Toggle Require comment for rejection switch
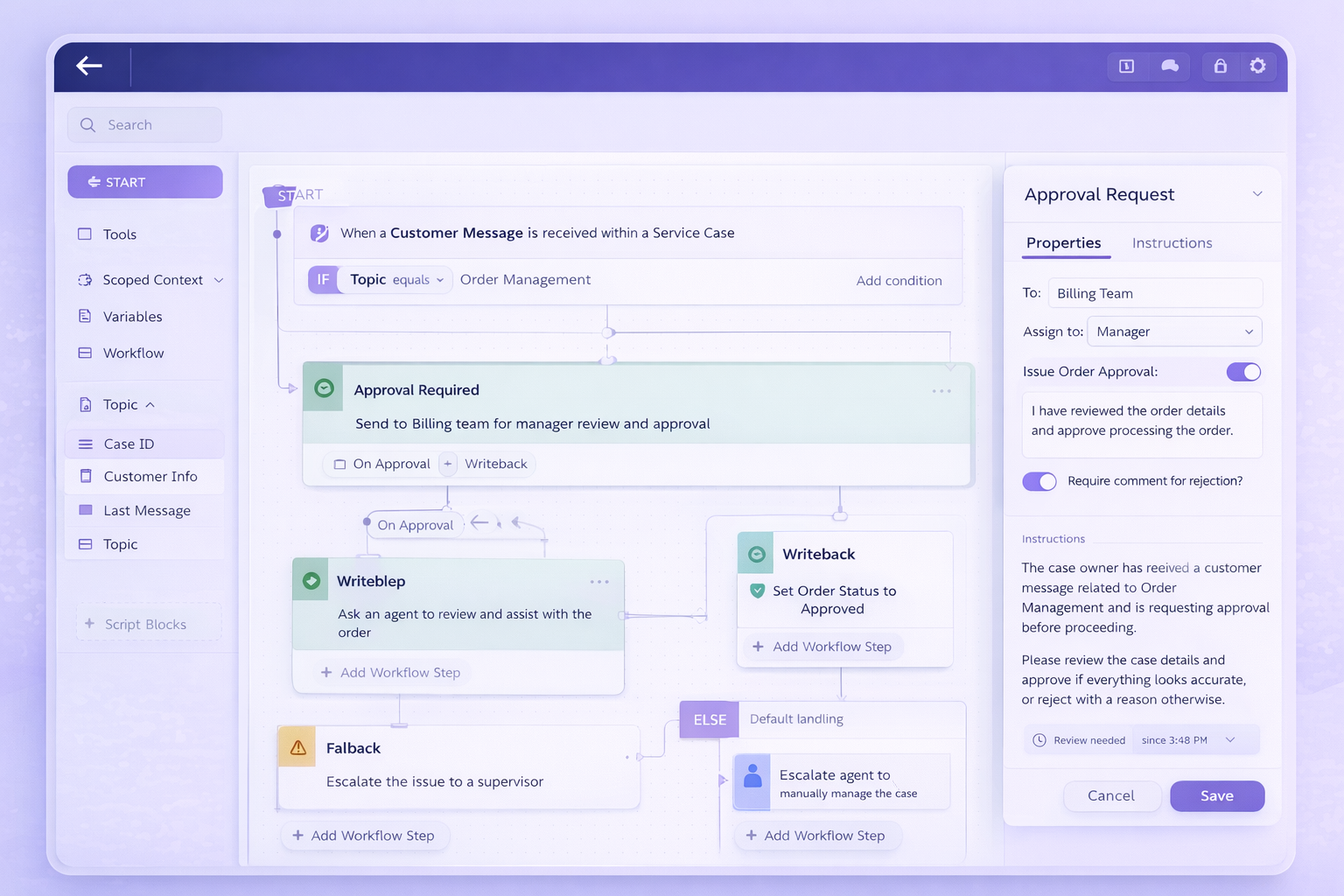 click(x=1039, y=481)
